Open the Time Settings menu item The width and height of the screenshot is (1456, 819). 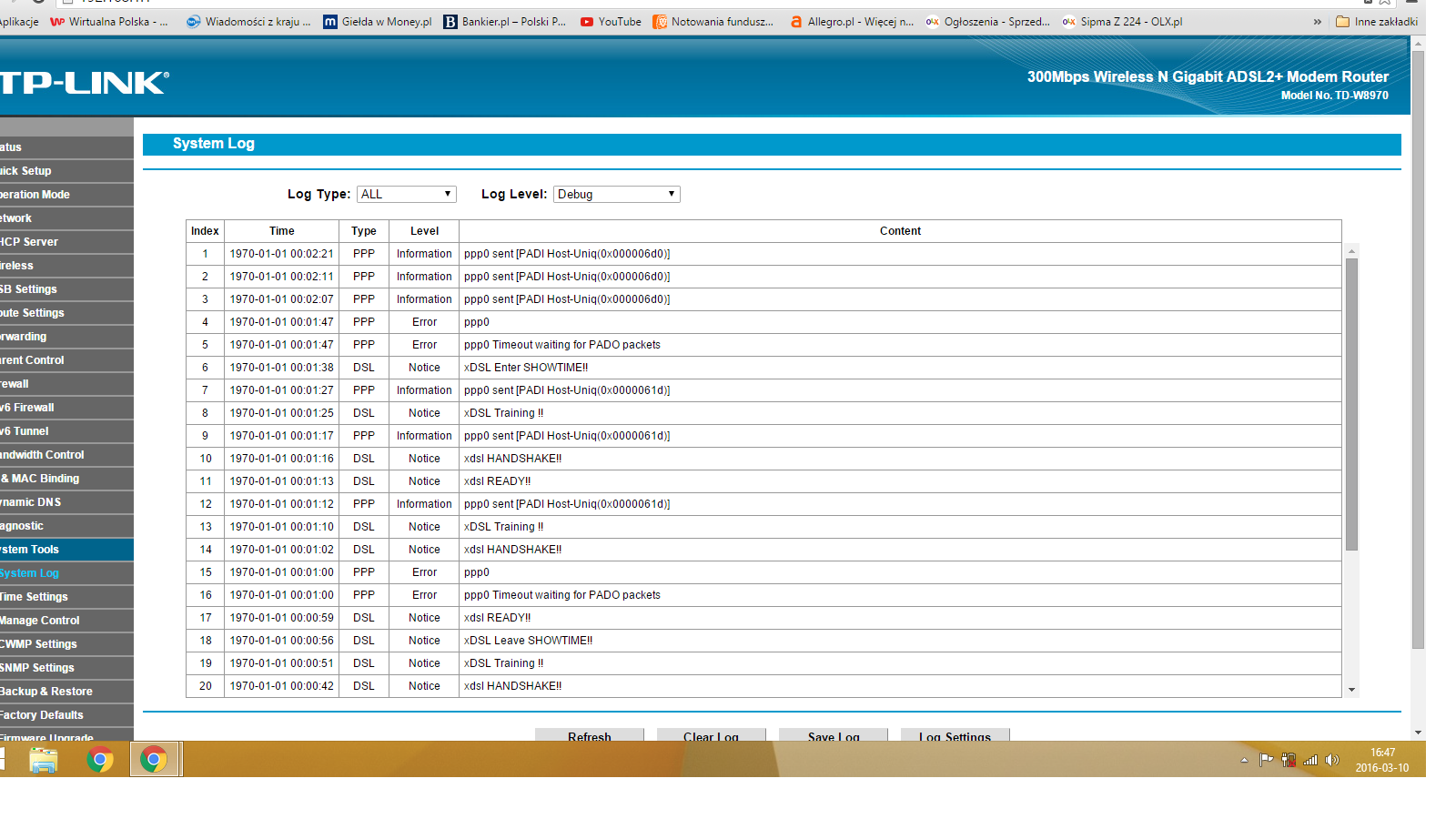(x=35, y=597)
